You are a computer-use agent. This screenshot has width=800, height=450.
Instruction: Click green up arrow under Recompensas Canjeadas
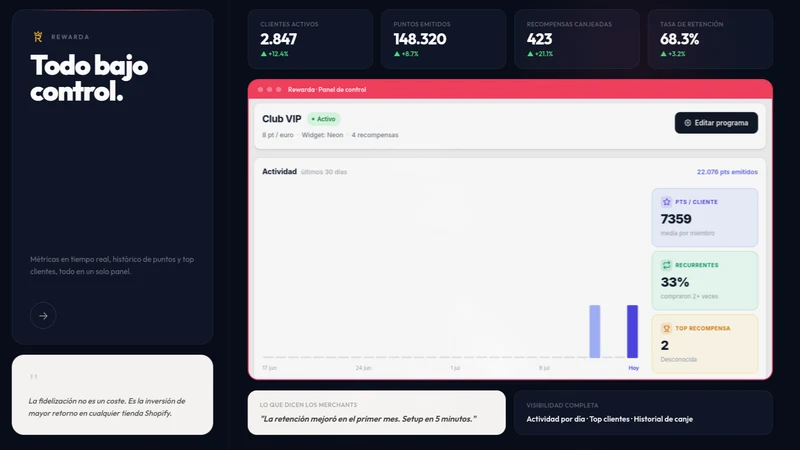(530, 54)
